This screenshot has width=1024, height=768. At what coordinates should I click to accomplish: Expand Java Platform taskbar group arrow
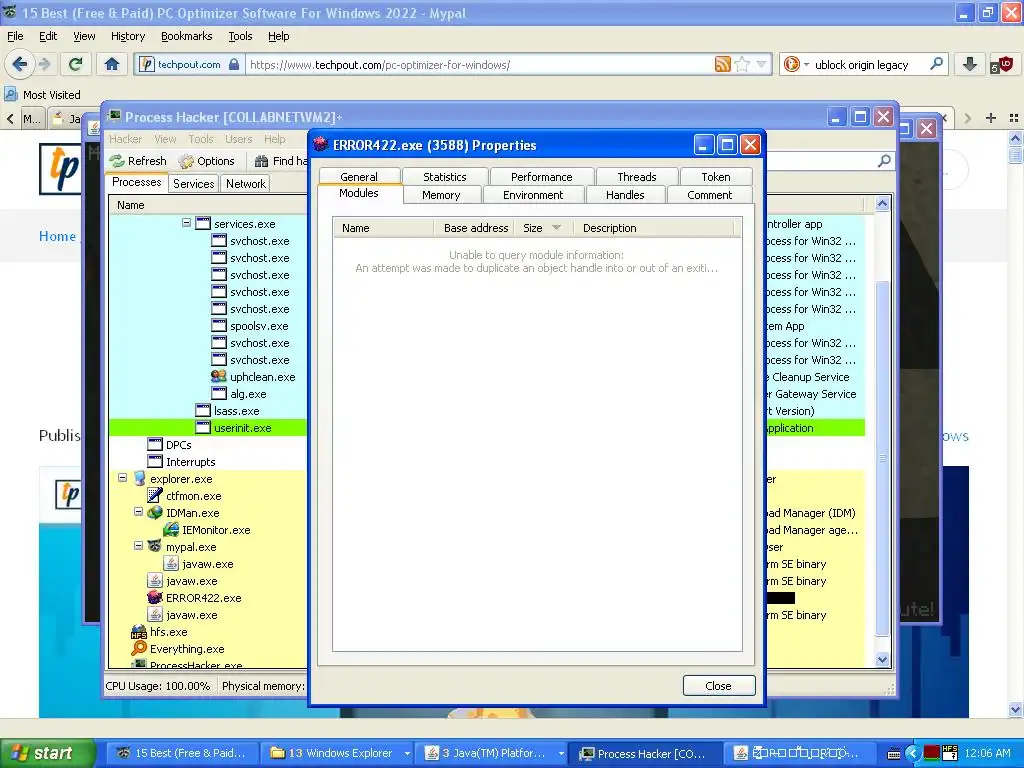pyautogui.click(x=560, y=753)
